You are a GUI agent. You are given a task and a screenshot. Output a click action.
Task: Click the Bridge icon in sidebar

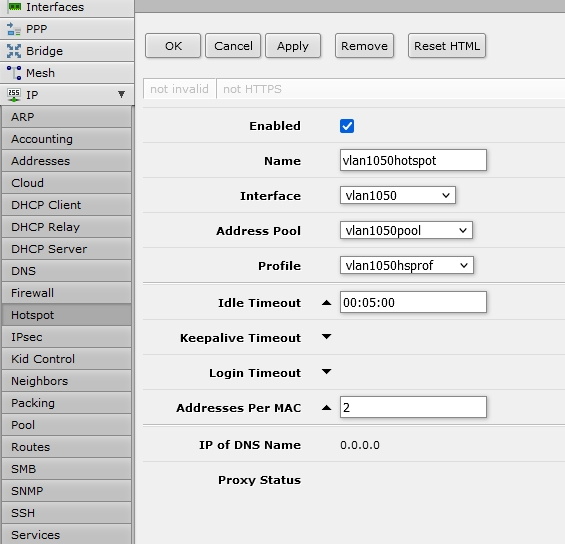coord(14,51)
